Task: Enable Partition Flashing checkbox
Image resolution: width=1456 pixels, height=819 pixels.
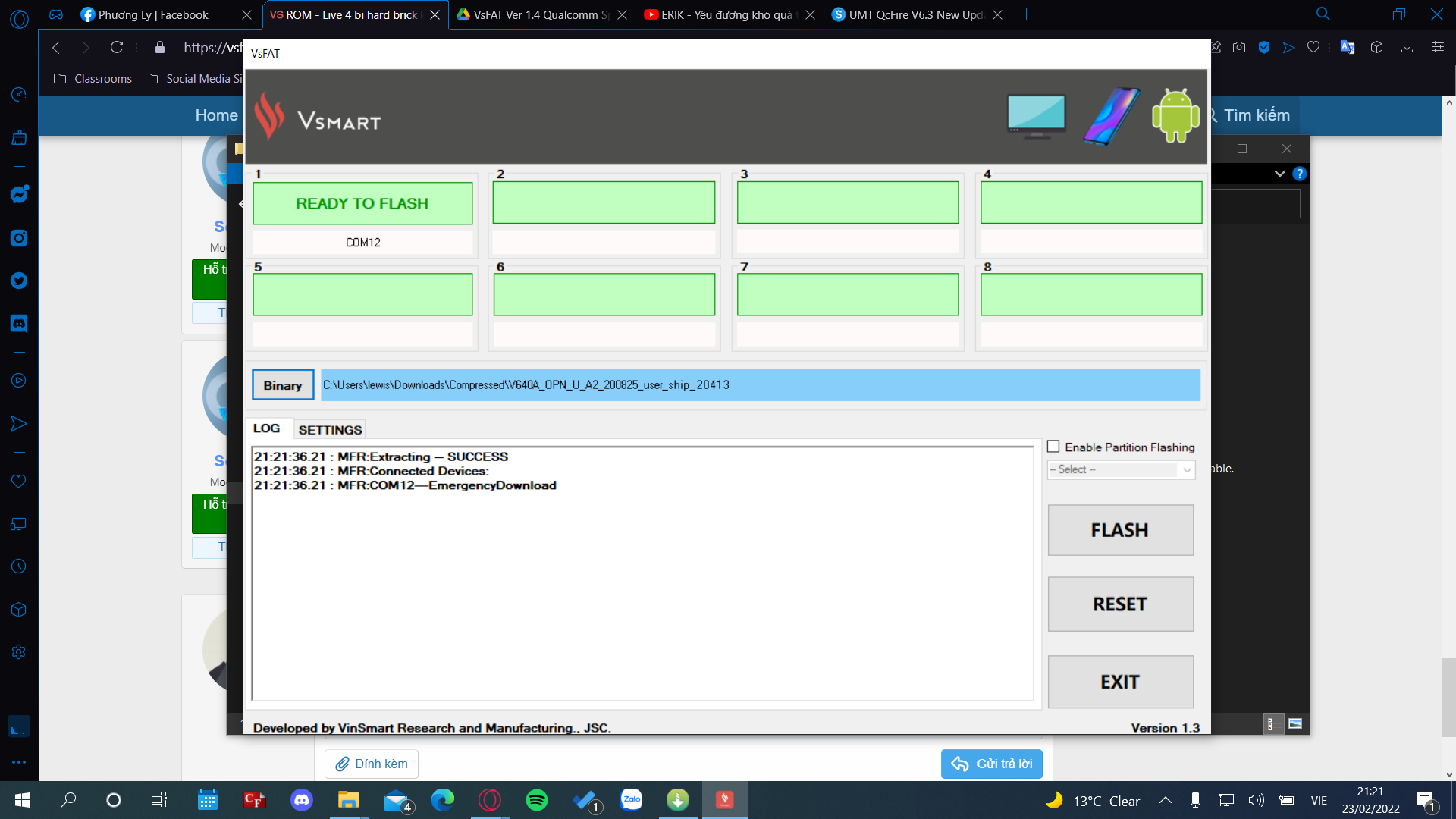Action: click(x=1053, y=447)
